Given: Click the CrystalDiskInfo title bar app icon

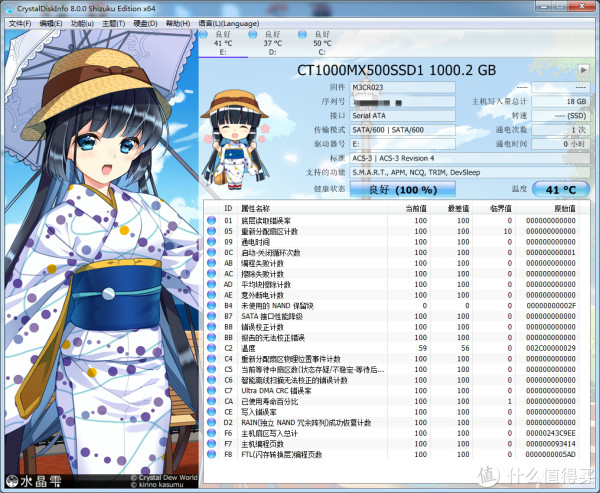Looking at the screenshot, I should tap(9, 8).
